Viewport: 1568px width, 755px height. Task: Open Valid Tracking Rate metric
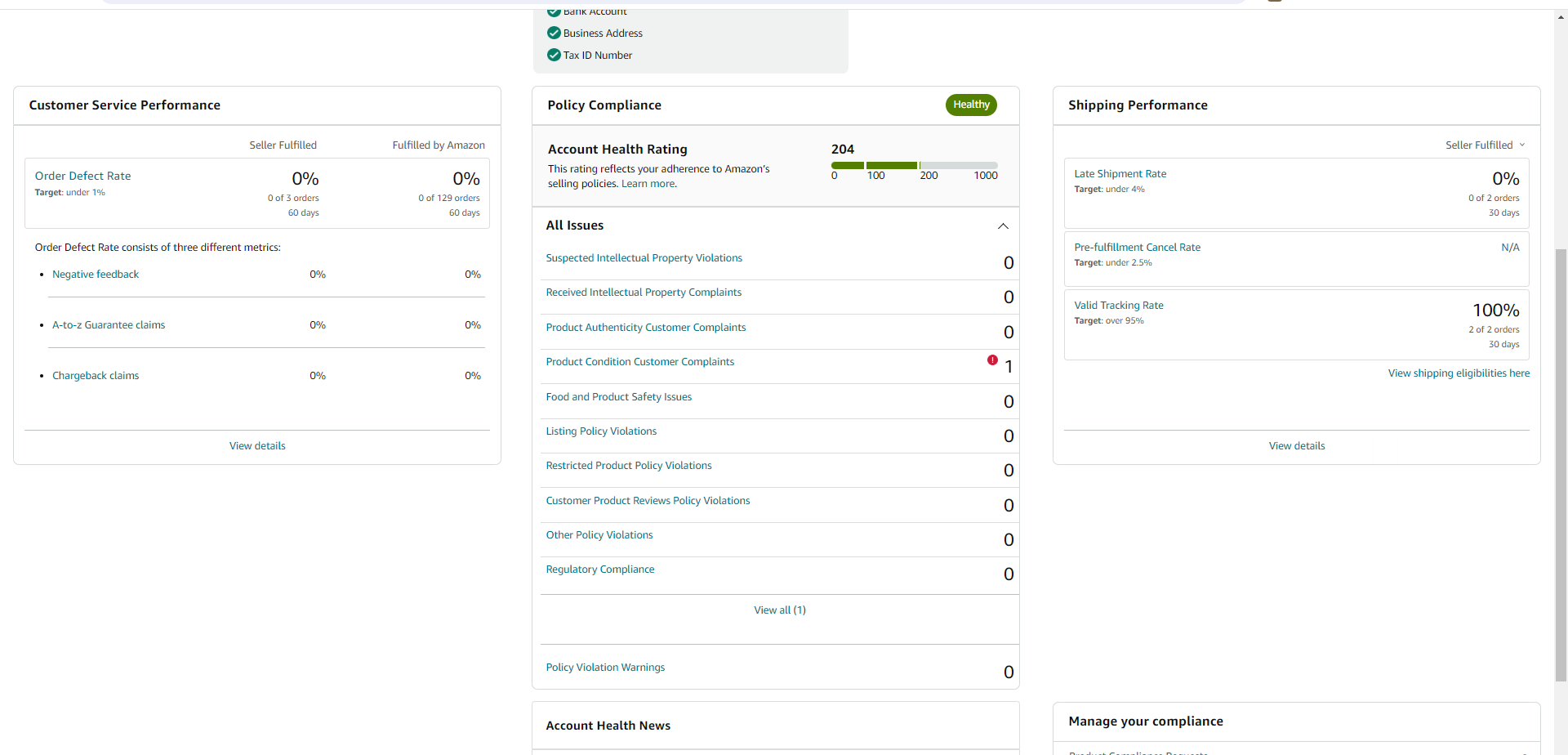[1119, 306]
